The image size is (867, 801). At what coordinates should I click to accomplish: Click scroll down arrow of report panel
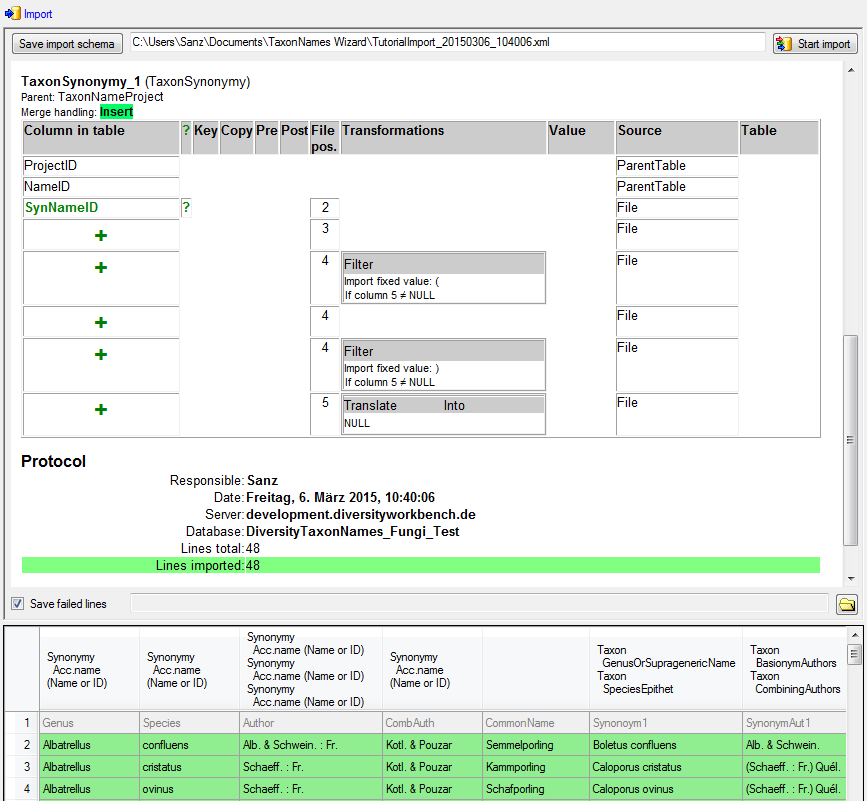[x=851, y=579]
